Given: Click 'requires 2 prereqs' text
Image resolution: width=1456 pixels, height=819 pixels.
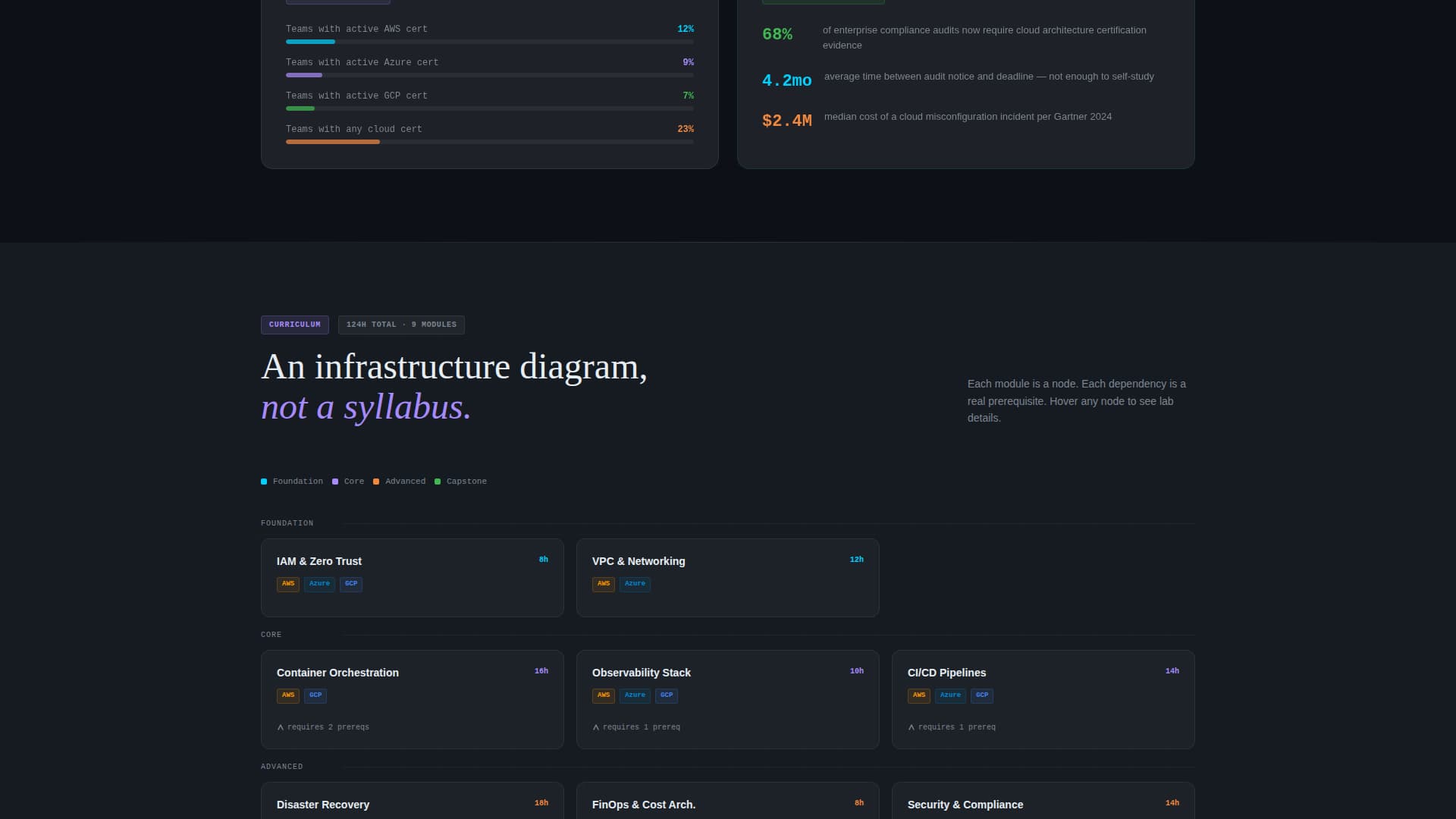Looking at the screenshot, I should (328, 727).
